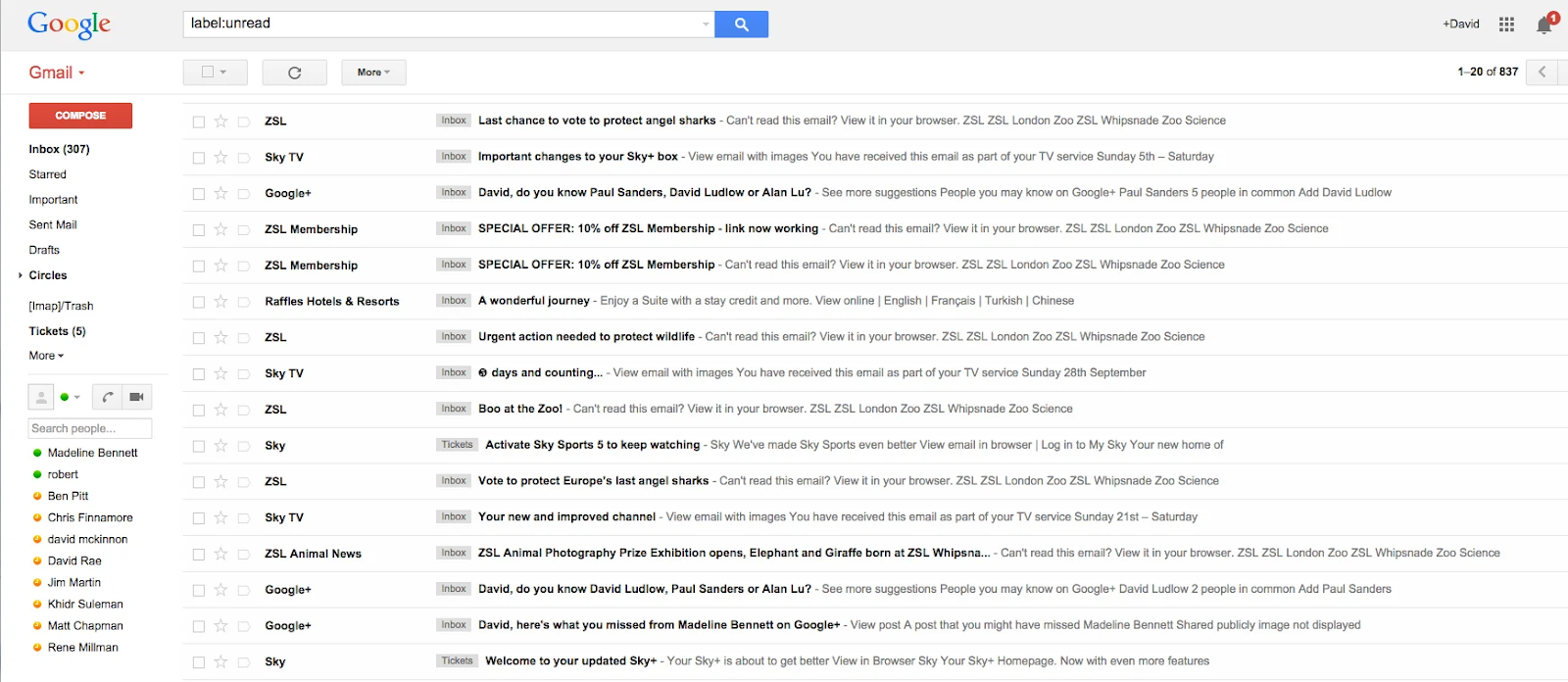Open Sent Mail folder
1568x682 pixels.
(x=53, y=224)
